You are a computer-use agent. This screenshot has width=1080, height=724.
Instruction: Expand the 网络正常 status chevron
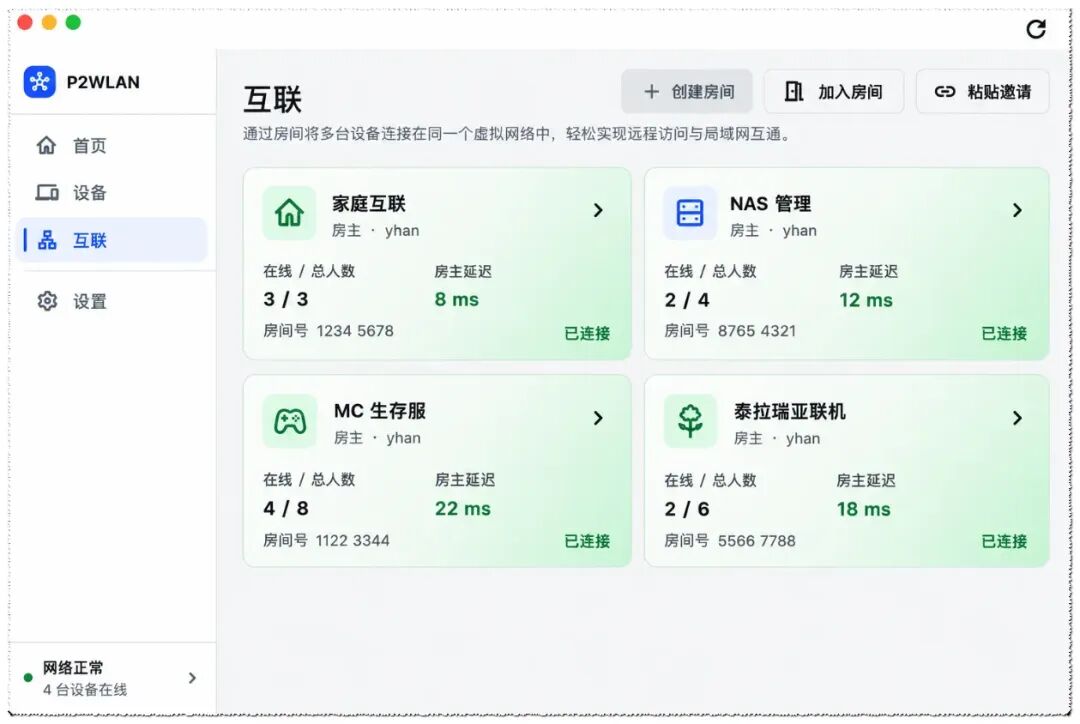192,678
